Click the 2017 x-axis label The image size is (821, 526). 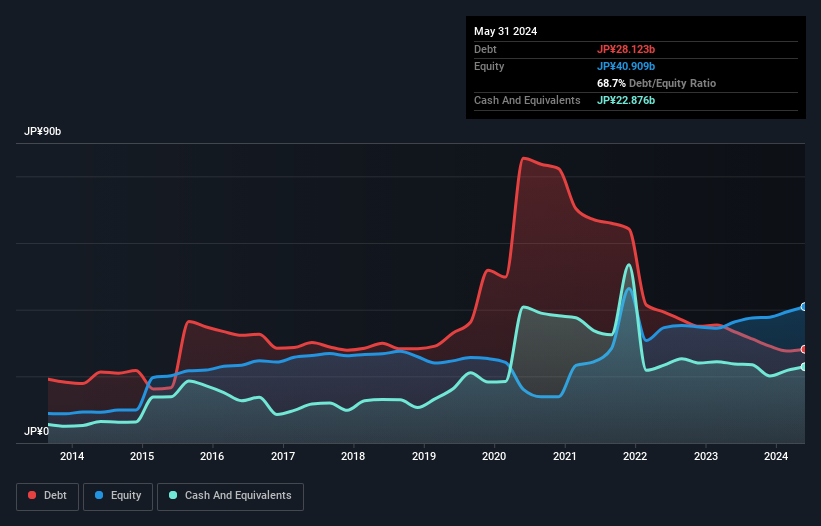click(283, 456)
